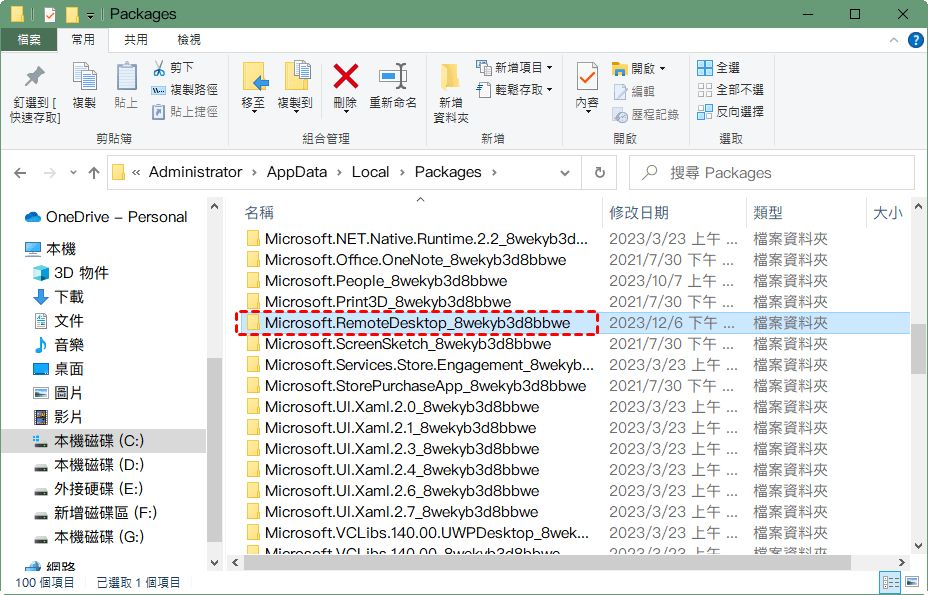Click the Search Packages field

pos(772,173)
